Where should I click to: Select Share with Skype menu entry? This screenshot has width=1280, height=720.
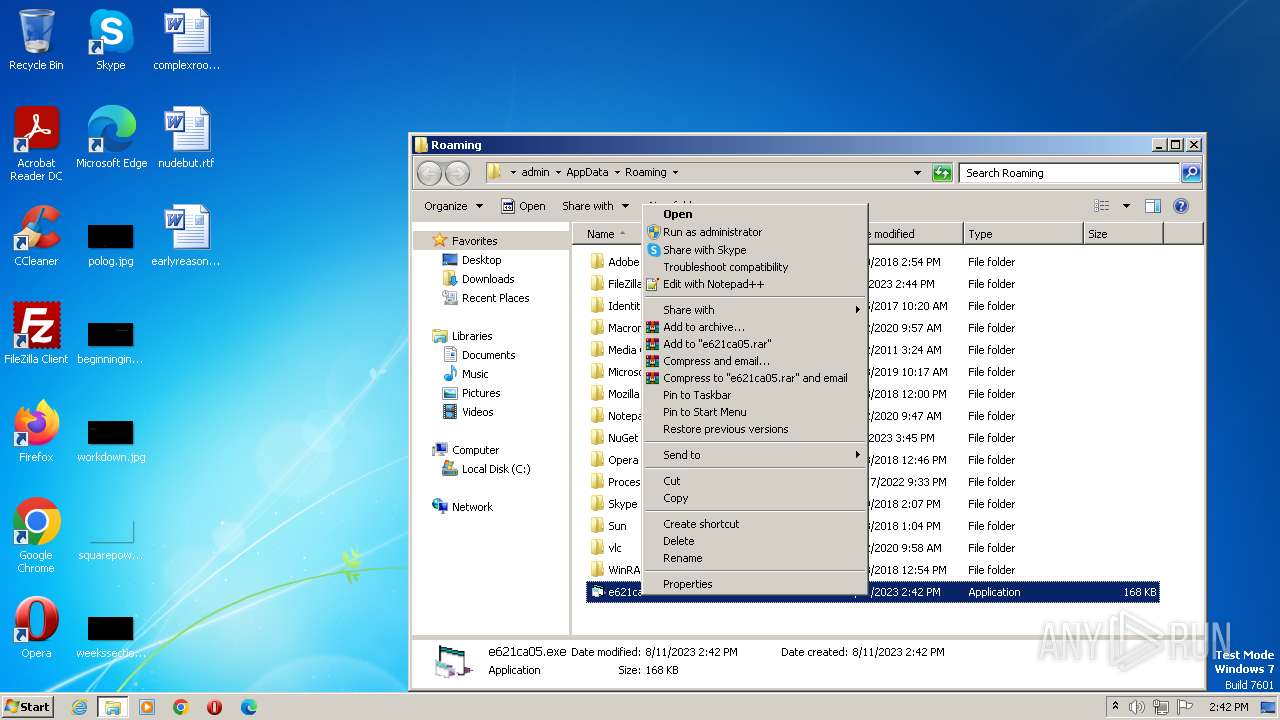pos(754,250)
